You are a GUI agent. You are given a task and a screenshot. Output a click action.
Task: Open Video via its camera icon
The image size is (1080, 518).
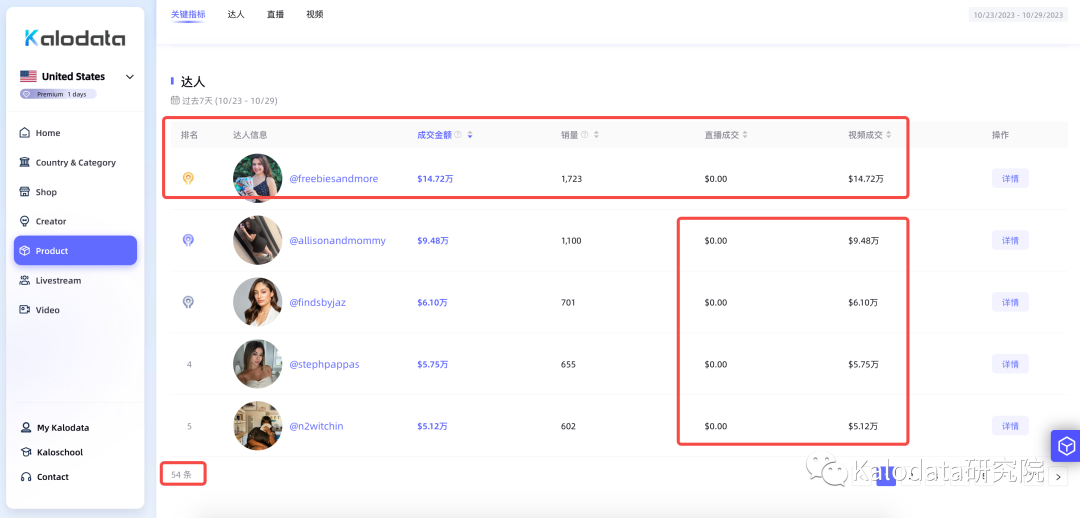point(25,310)
